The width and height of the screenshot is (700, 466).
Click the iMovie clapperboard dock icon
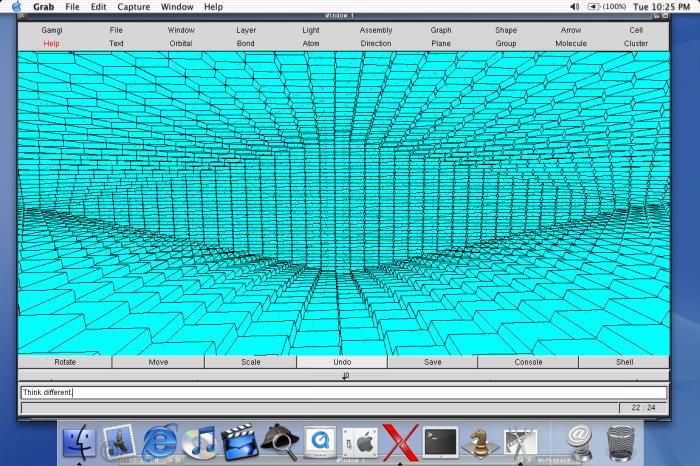click(x=240, y=441)
